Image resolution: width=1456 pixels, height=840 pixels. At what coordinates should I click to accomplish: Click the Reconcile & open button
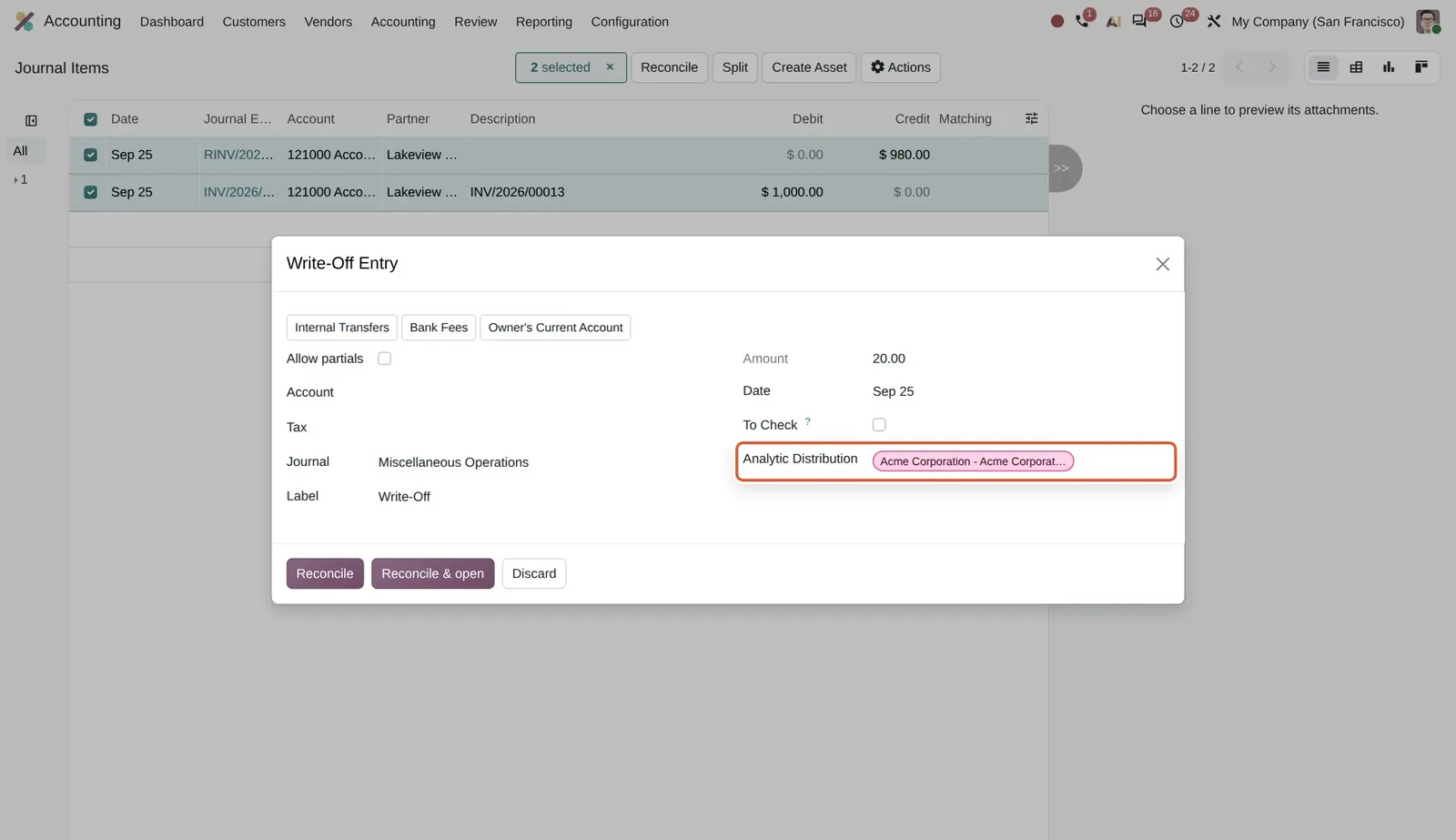432,573
